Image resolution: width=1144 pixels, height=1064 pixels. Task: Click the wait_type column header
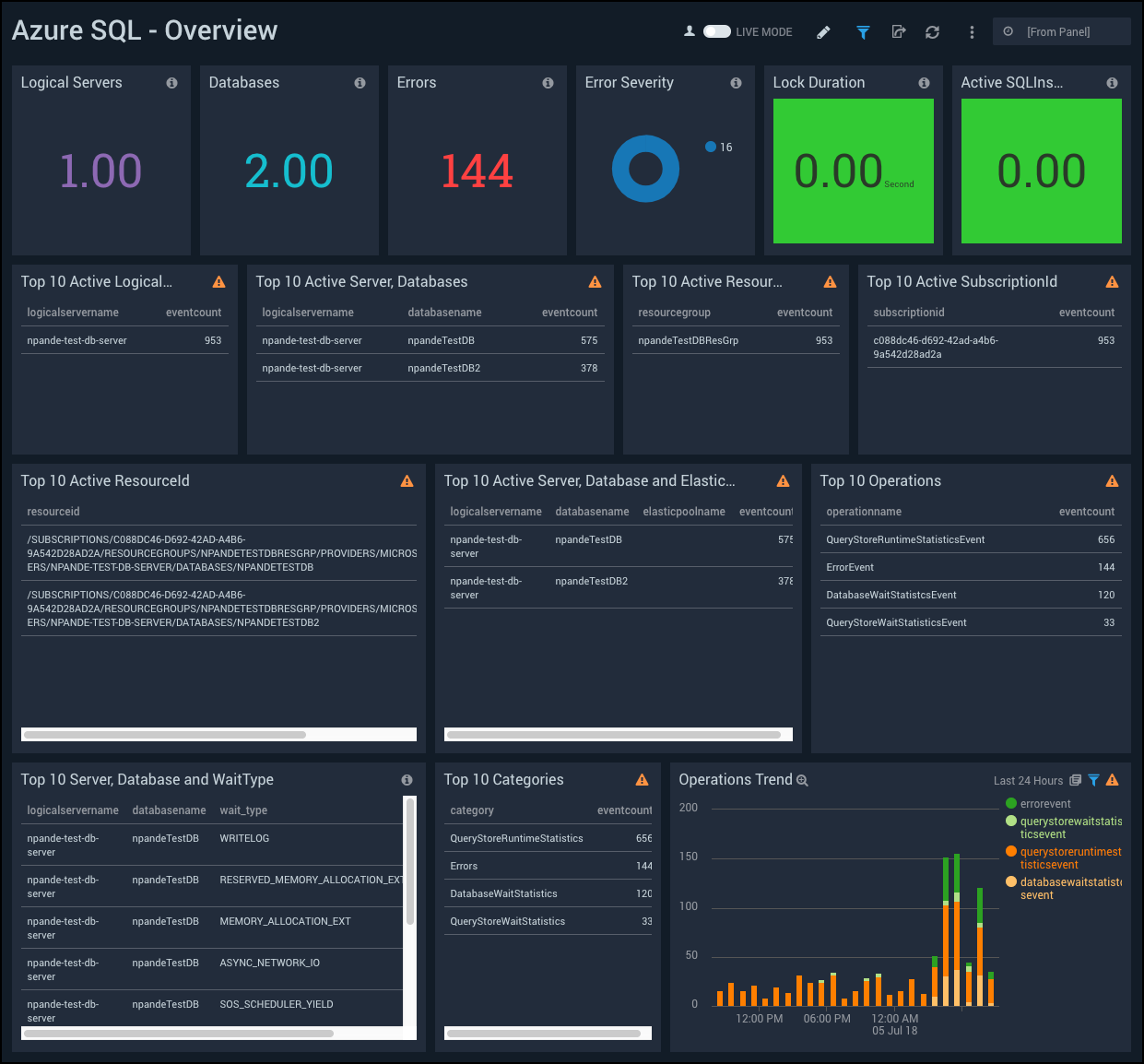(x=243, y=810)
